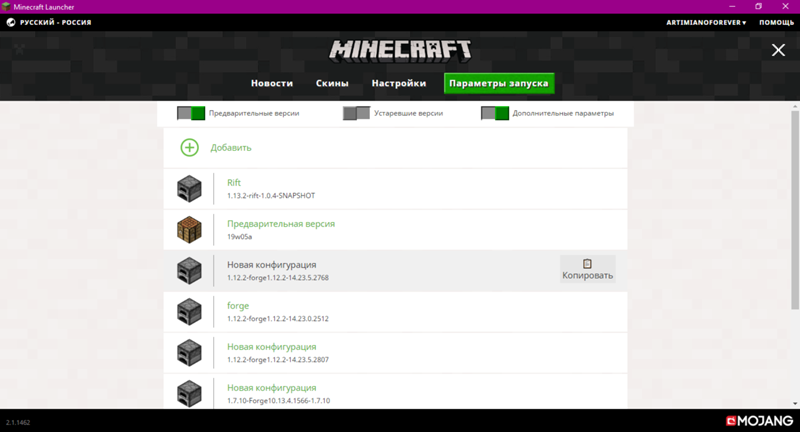Screen dimensions: 800x432
Task: Close the launch options panel with X
Action: 778,50
